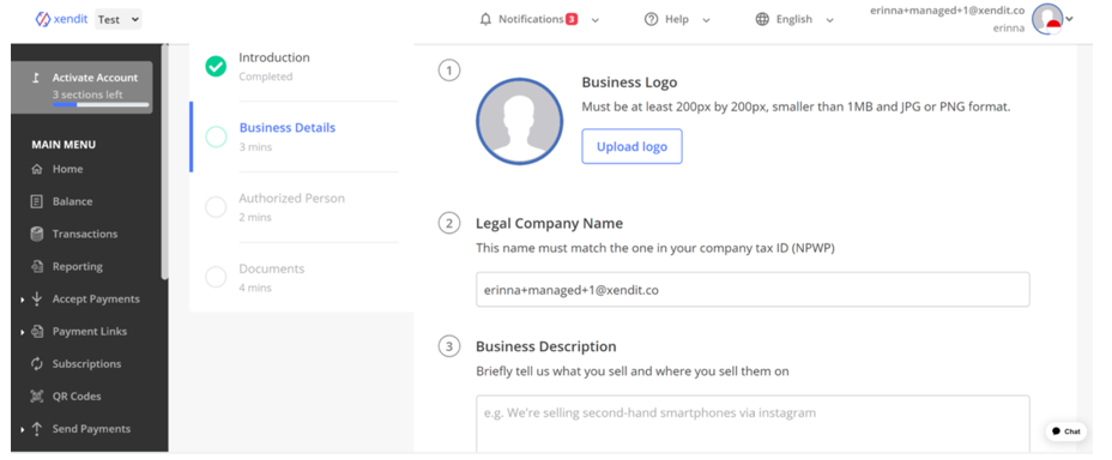Click the Legal Company Name input field
The width and height of the screenshot is (1112, 460).
coord(752,289)
